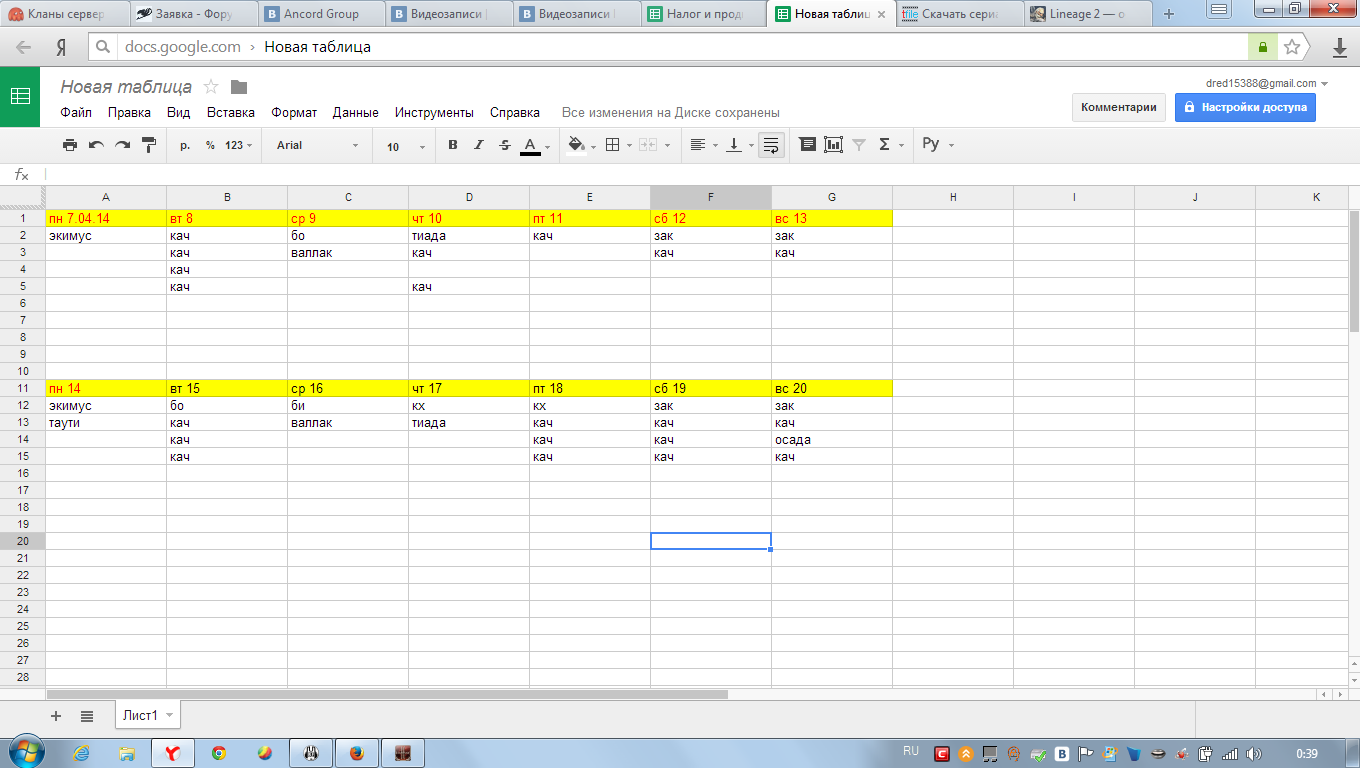Star the document Новая таблица
1360x768 pixels.
point(211,87)
